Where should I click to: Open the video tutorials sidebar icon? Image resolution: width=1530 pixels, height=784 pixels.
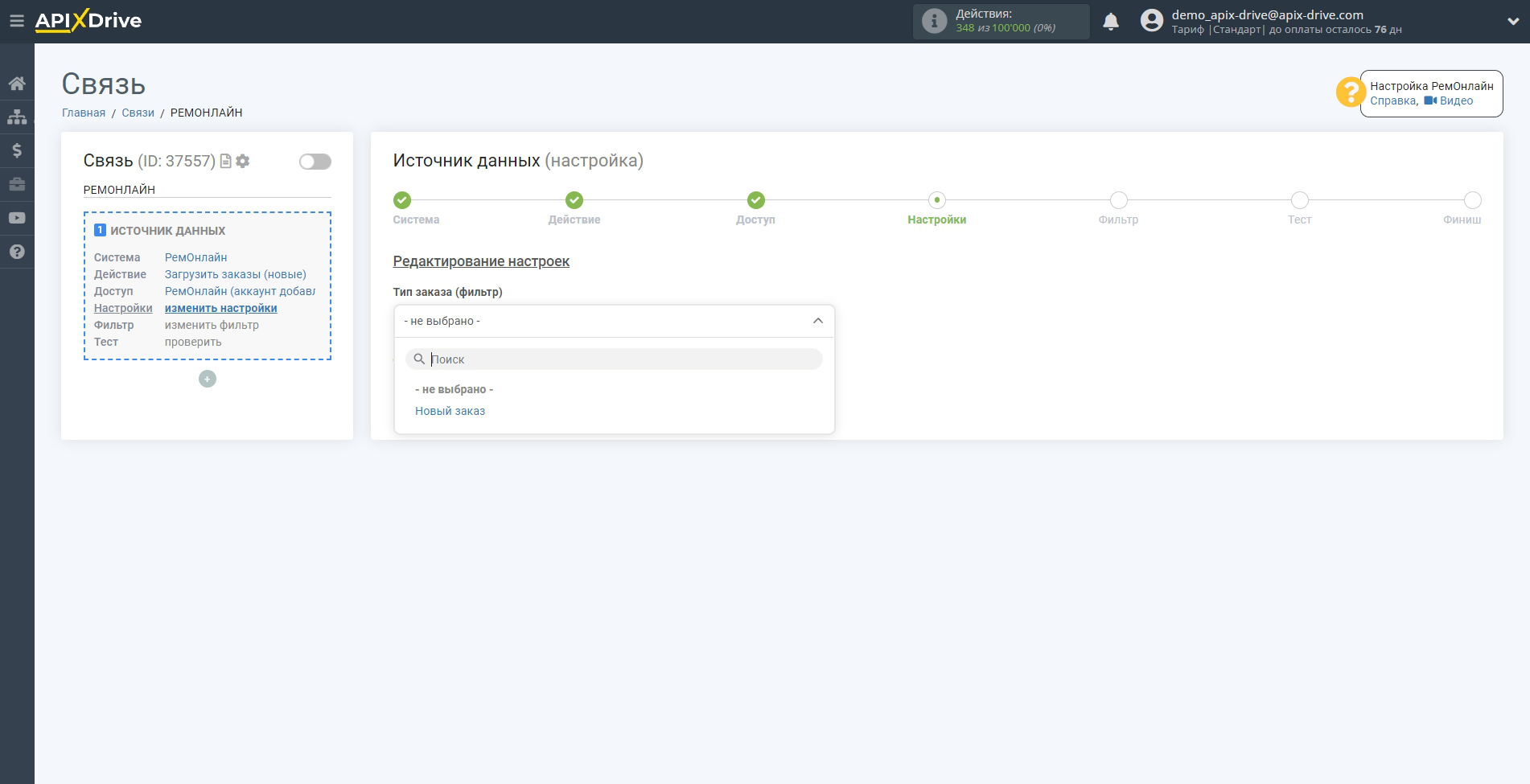17,218
